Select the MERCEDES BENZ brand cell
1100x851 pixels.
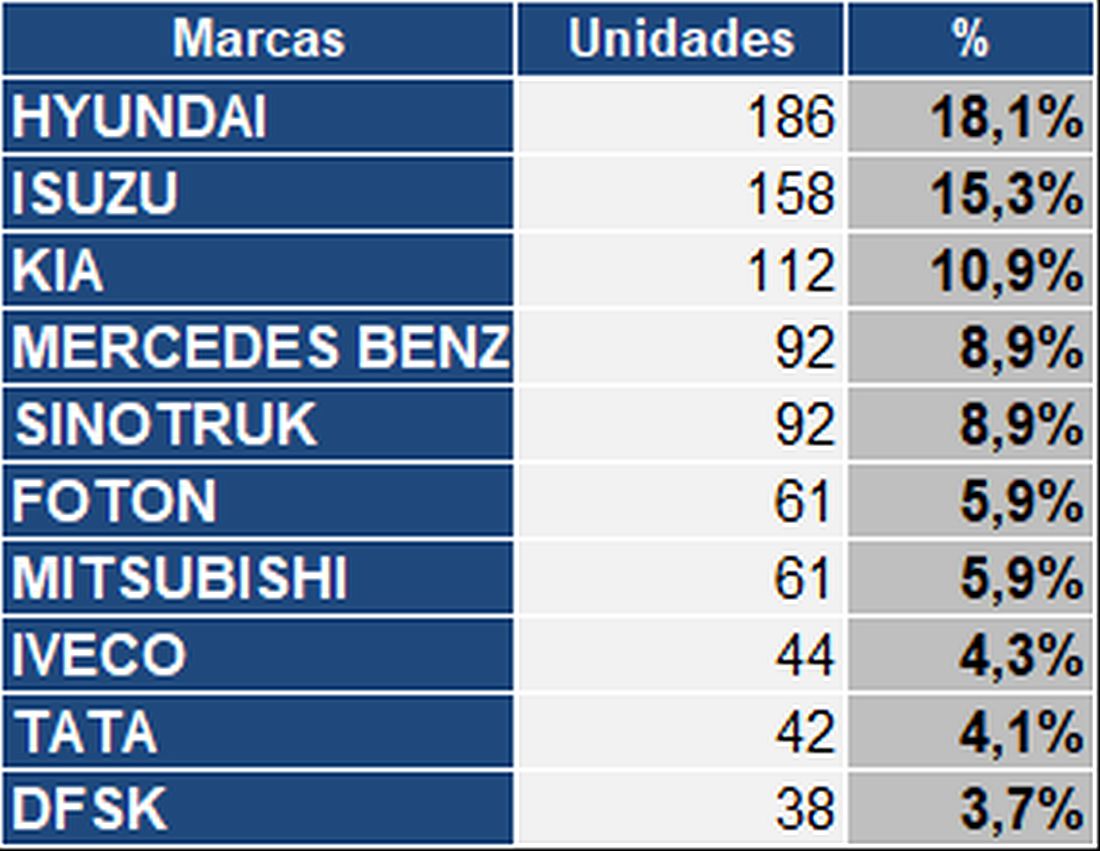[258, 347]
